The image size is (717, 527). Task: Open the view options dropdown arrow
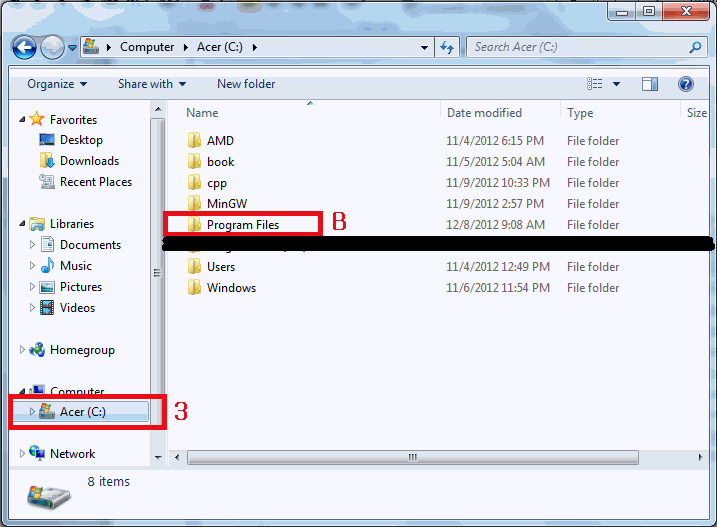point(616,84)
